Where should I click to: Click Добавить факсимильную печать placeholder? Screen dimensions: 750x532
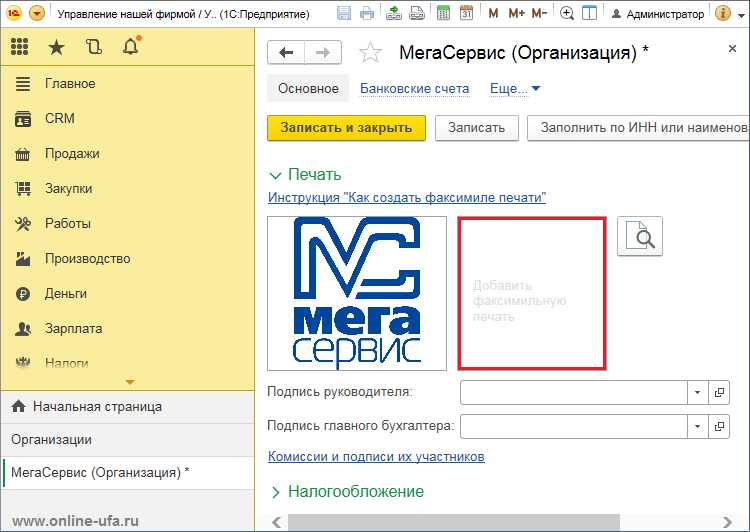(x=532, y=293)
